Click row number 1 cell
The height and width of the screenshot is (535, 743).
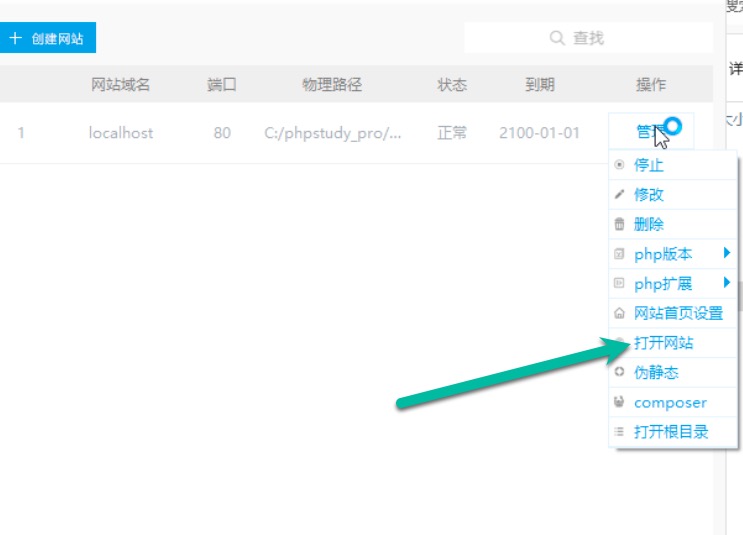point(21,133)
